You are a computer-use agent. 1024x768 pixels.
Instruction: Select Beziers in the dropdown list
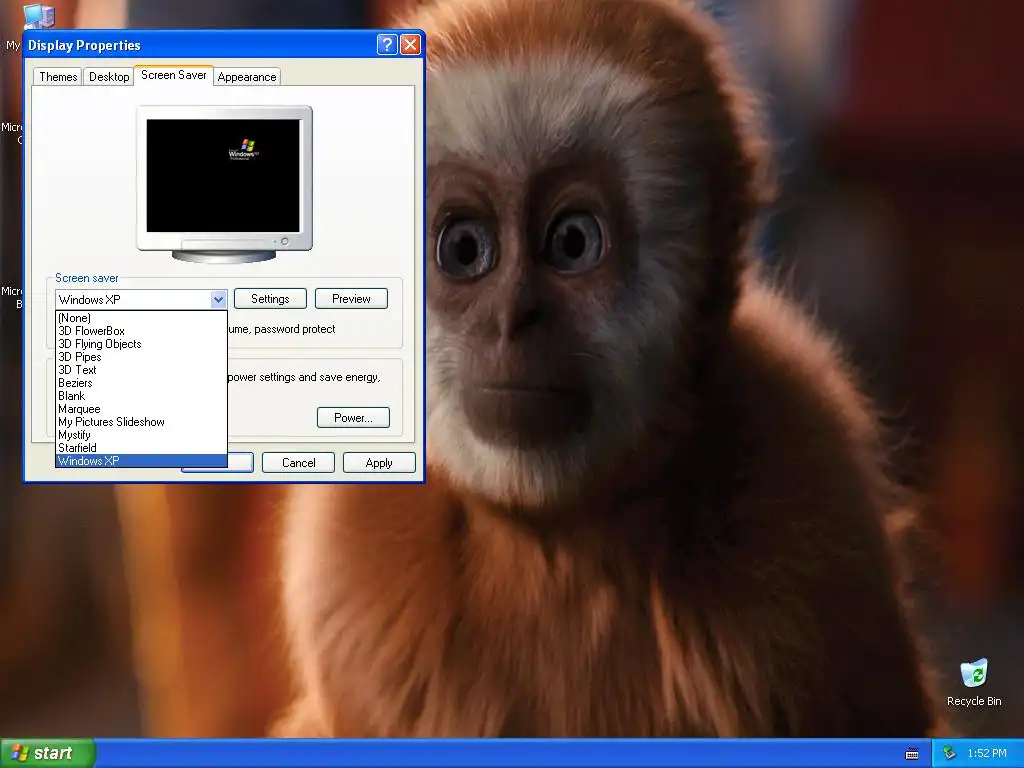pos(141,383)
